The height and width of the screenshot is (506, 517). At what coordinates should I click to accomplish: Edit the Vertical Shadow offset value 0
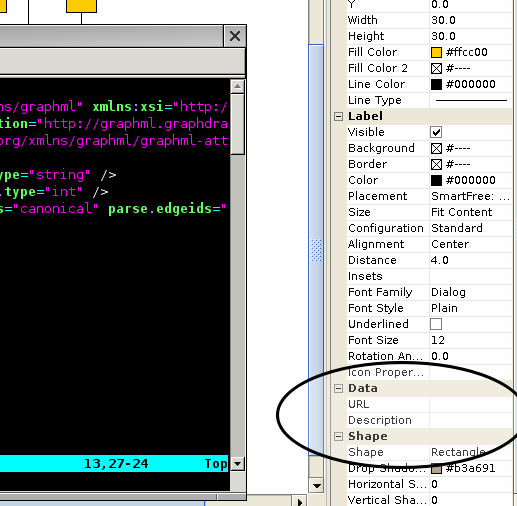coord(471,500)
